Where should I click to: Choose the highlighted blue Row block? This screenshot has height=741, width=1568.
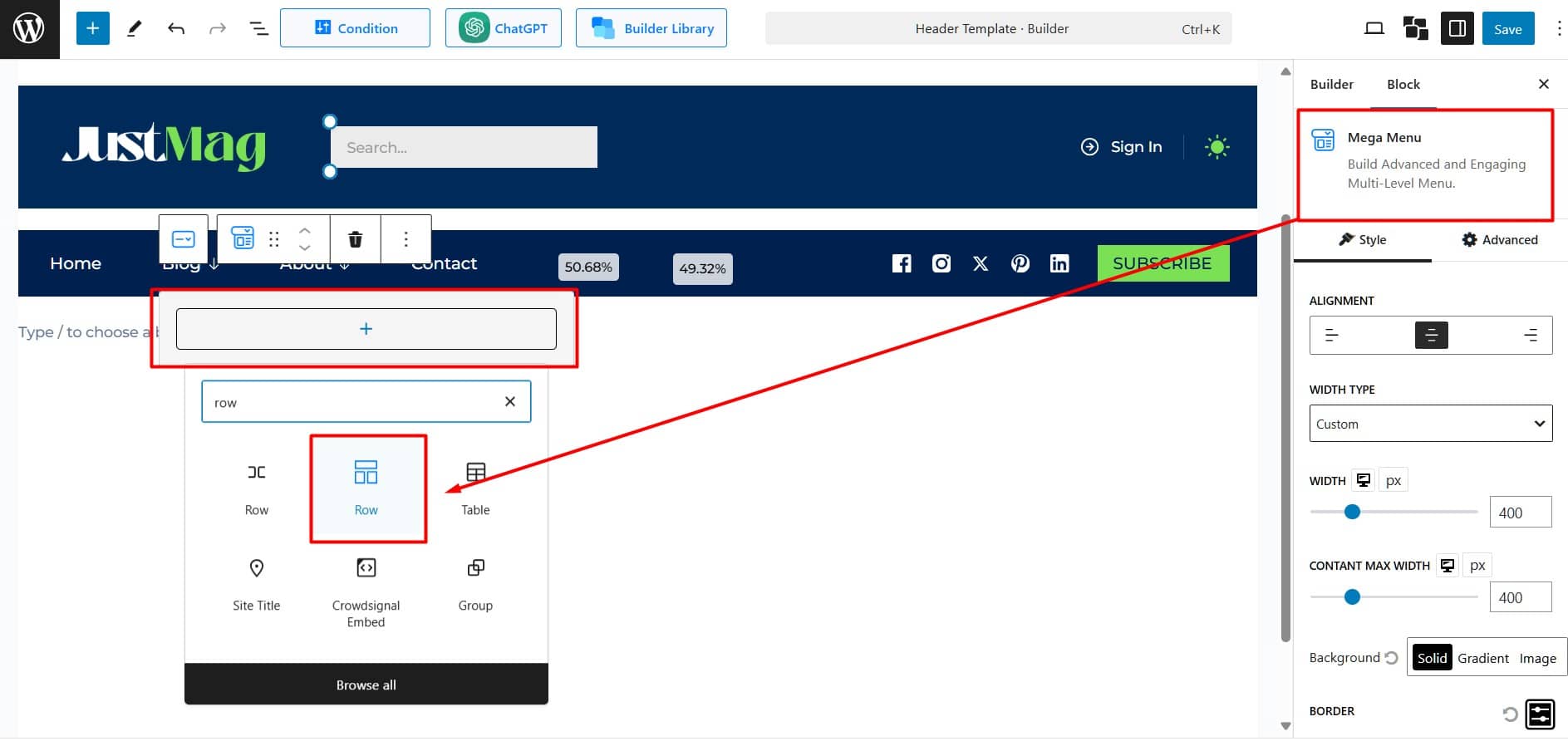366,489
